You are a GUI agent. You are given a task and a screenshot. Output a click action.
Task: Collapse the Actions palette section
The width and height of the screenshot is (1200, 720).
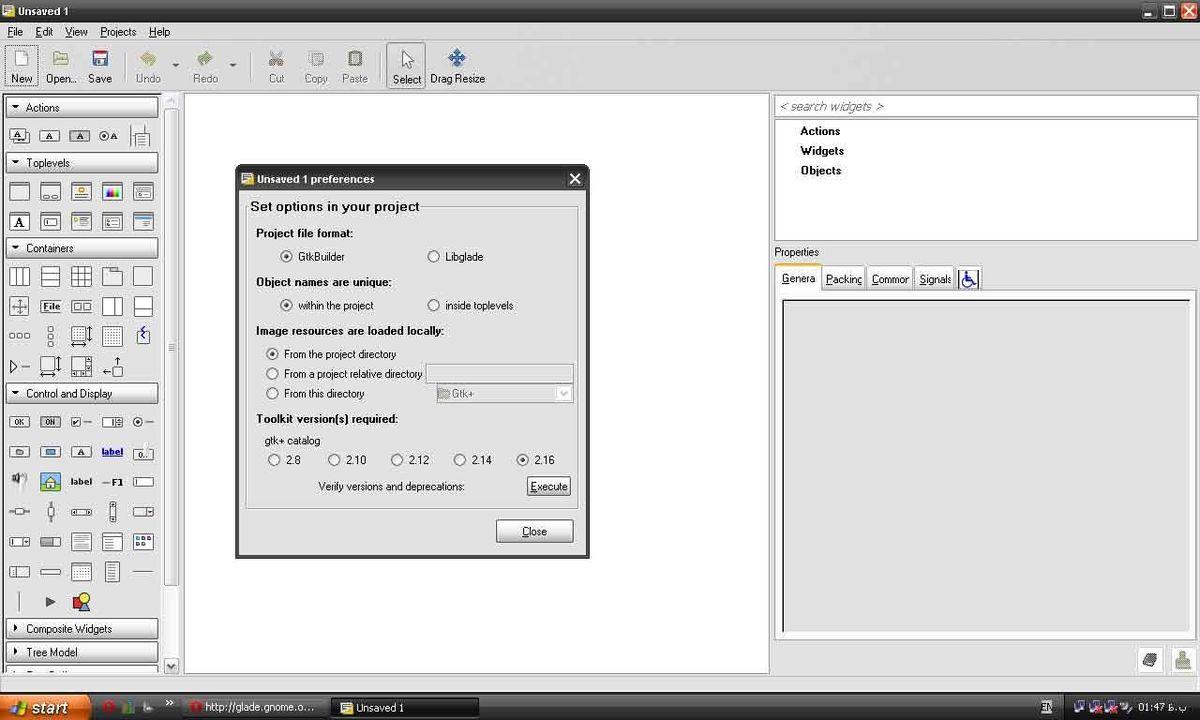pyautogui.click(x=82, y=107)
